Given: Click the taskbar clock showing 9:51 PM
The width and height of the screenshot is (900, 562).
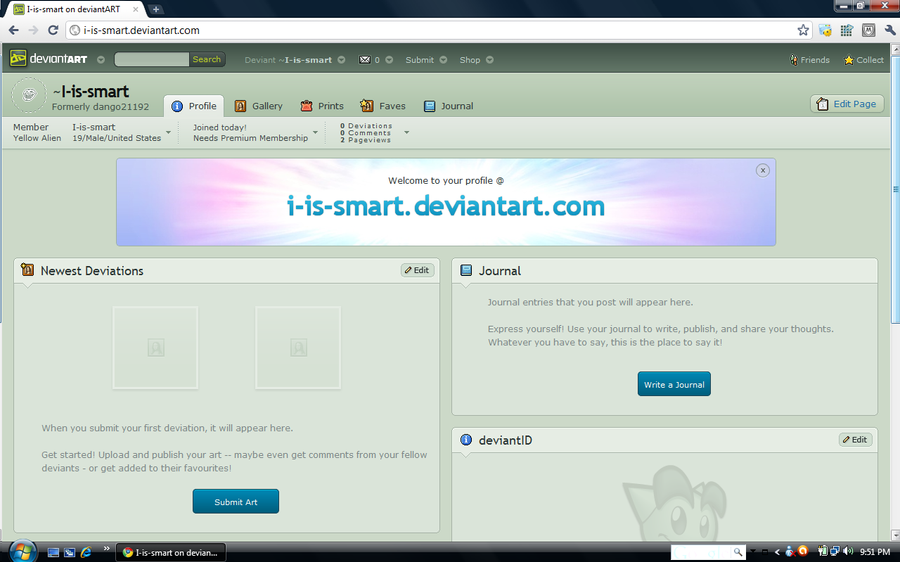Looking at the screenshot, I should point(875,552).
